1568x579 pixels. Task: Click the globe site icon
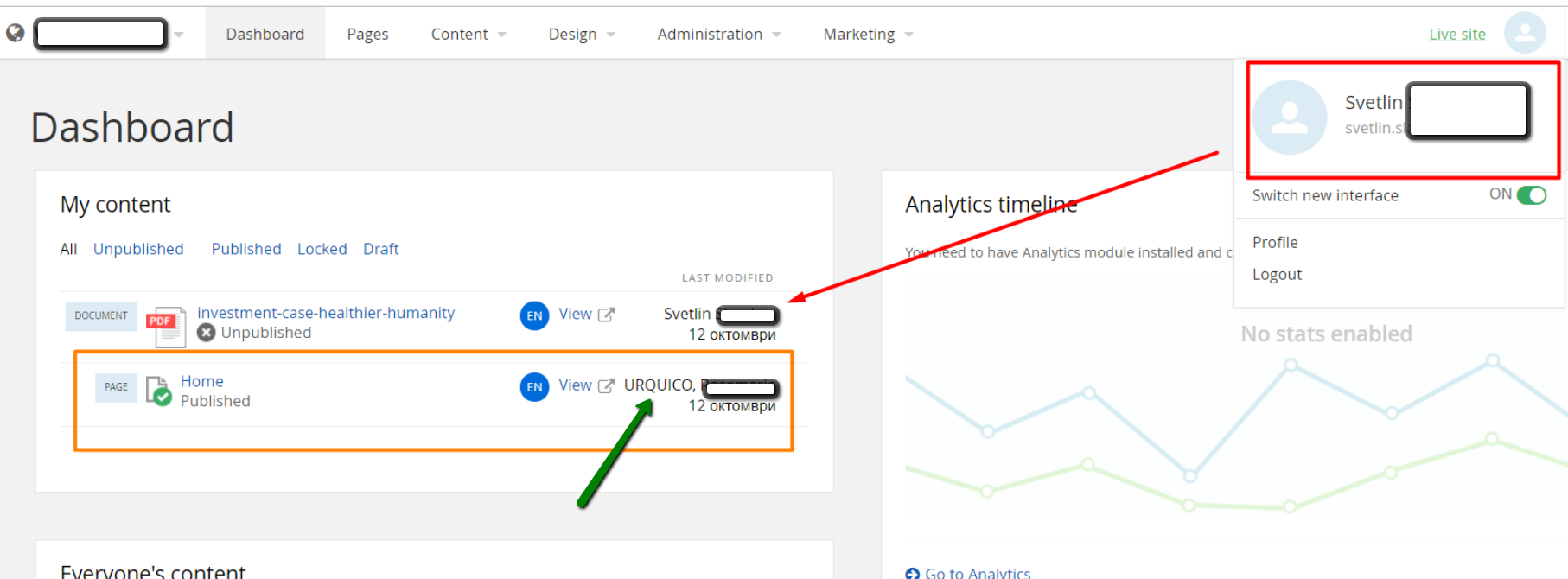15,33
